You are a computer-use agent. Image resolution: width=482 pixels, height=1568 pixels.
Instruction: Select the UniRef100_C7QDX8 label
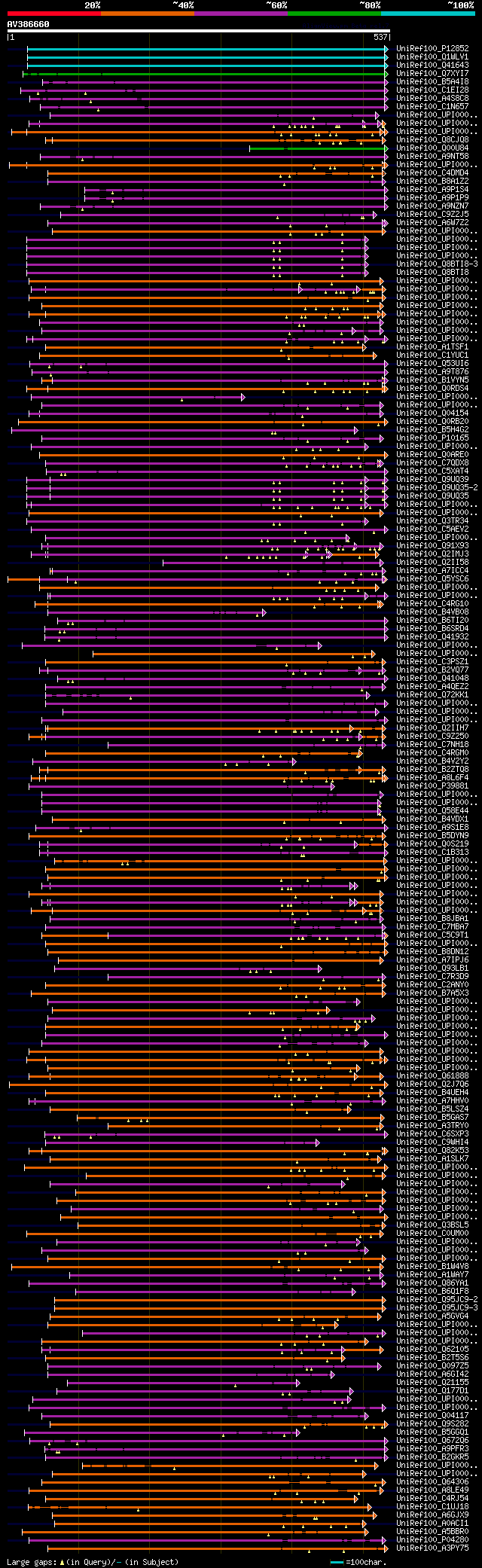point(432,462)
